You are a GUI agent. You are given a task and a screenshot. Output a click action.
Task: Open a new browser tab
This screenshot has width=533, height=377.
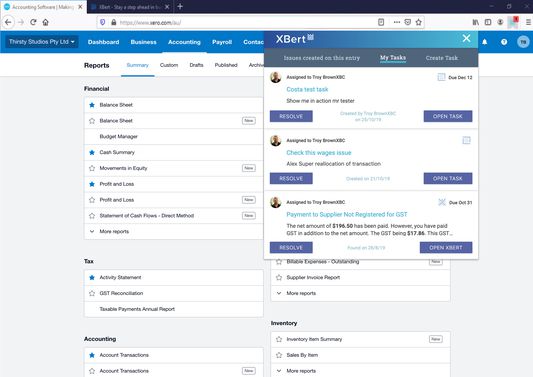tap(180, 6)
